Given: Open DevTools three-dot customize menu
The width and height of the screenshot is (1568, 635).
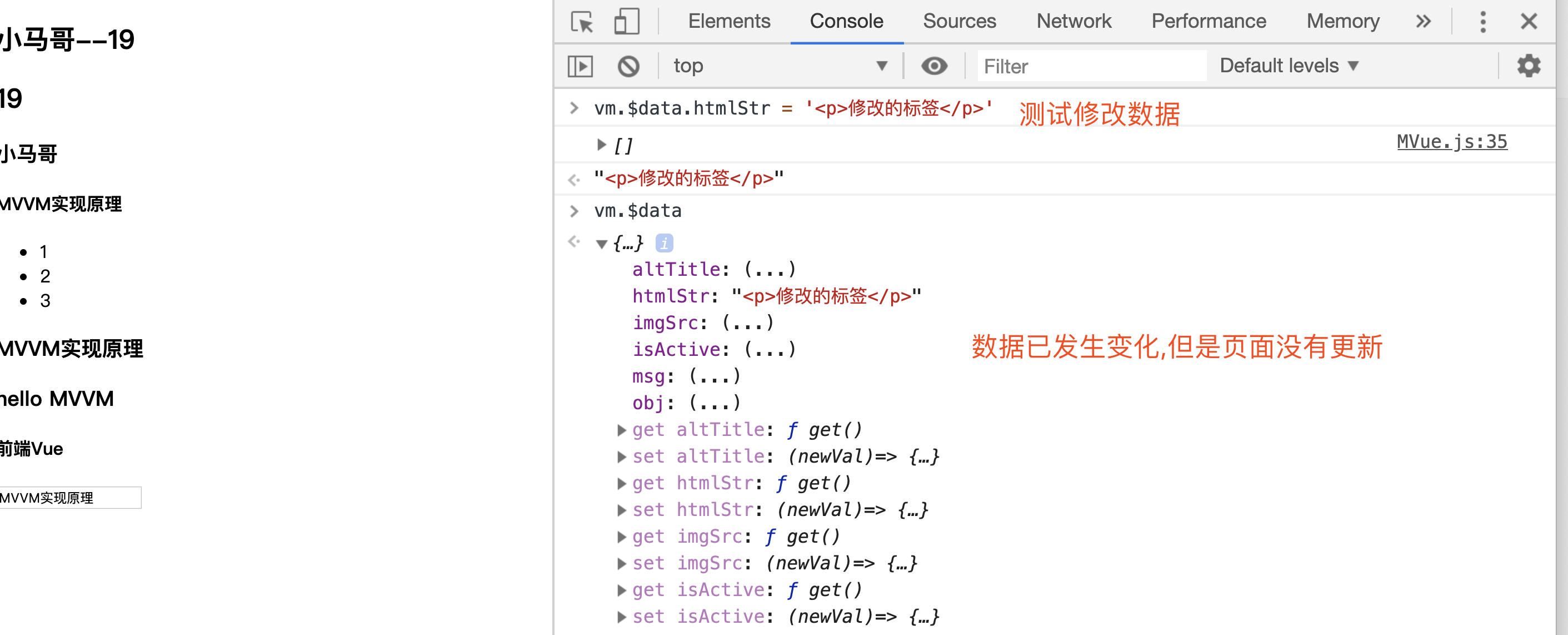Looking at the screenshot, I should 1483,22.
